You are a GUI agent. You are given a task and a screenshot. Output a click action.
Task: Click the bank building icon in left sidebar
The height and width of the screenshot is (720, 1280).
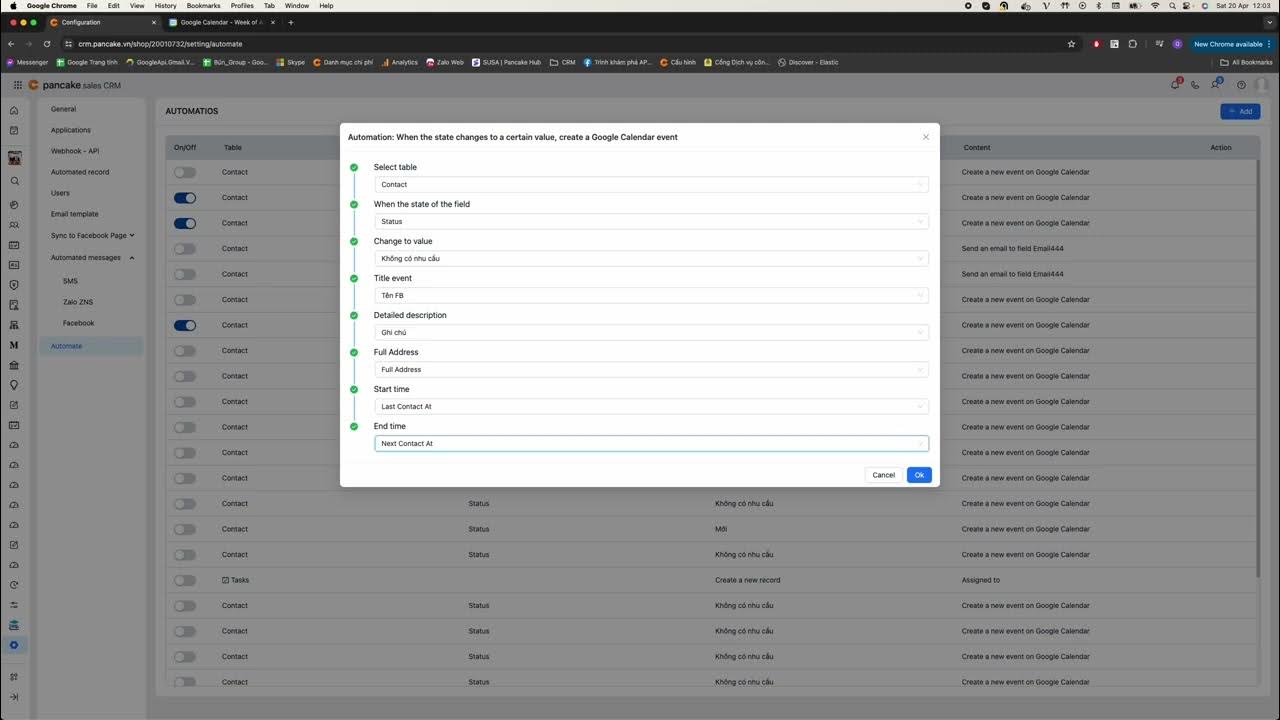click(14, 365)
